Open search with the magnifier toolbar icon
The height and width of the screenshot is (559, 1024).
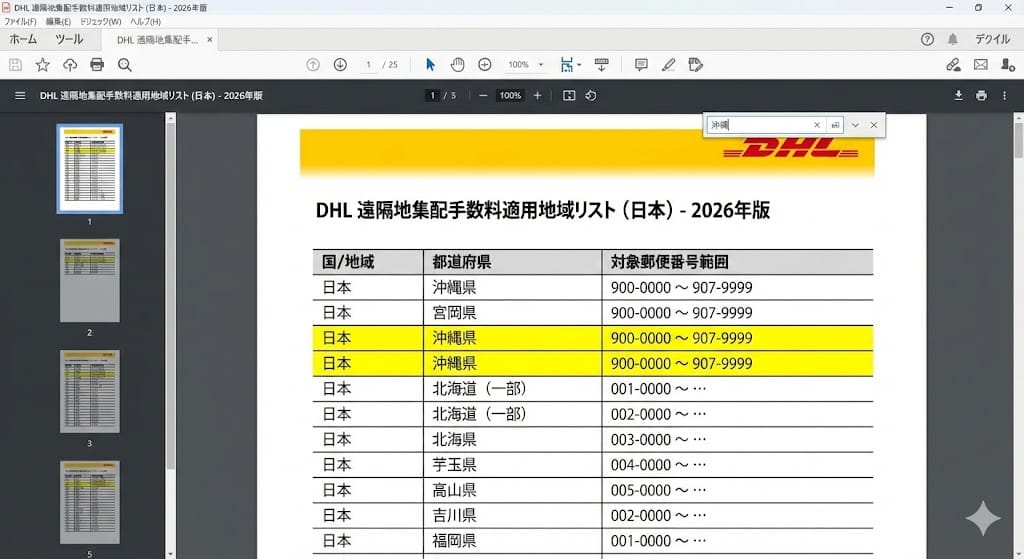tap(125, 65)
